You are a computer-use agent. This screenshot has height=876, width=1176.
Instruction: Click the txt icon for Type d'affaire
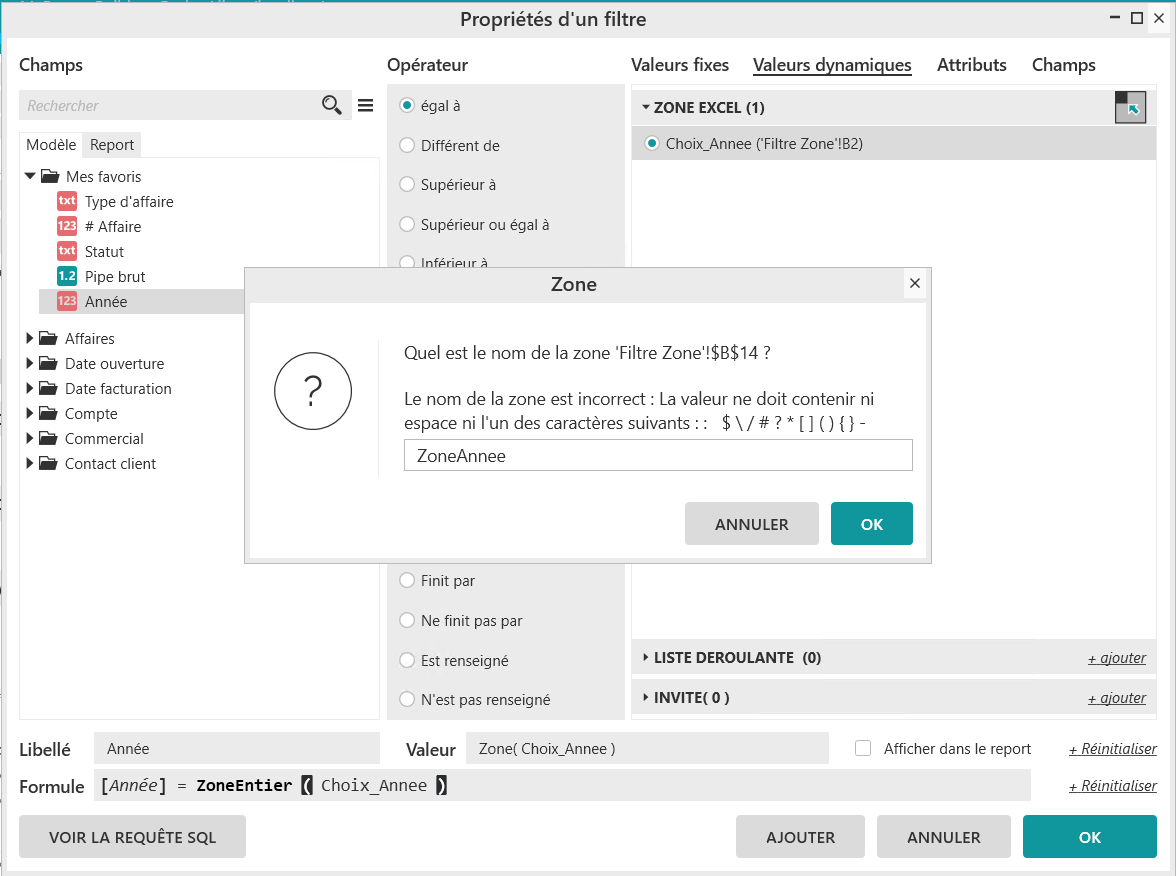(x=67, y=202)
